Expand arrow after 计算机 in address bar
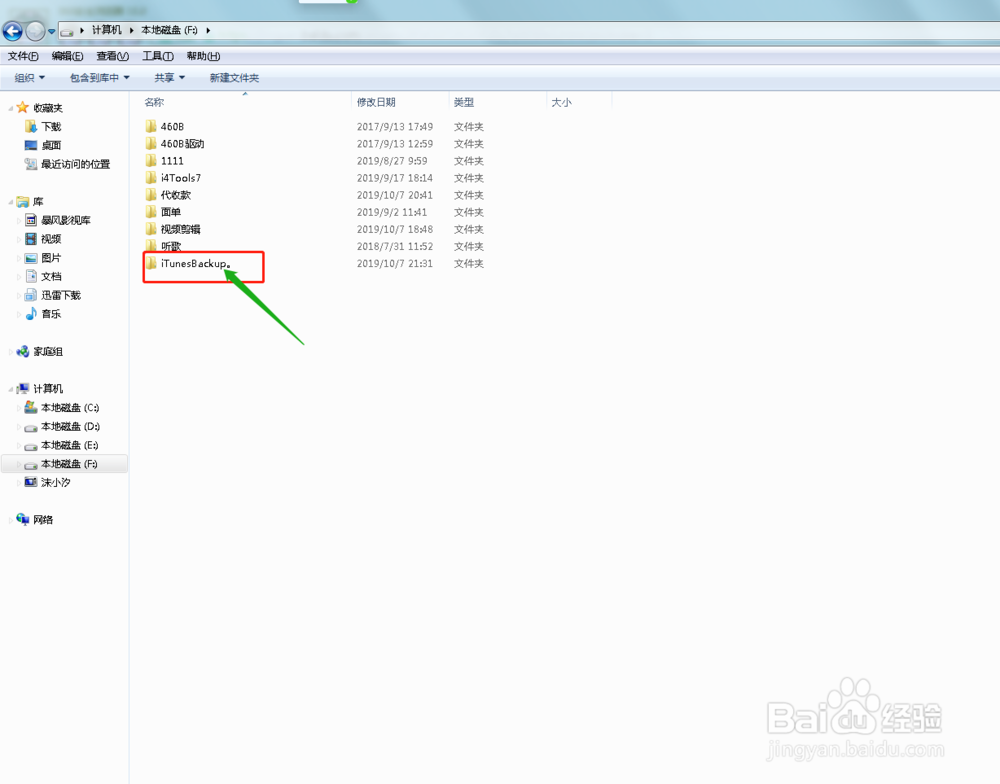The height and width of the screenshot is (784, 1000). [x=131, y=30]
